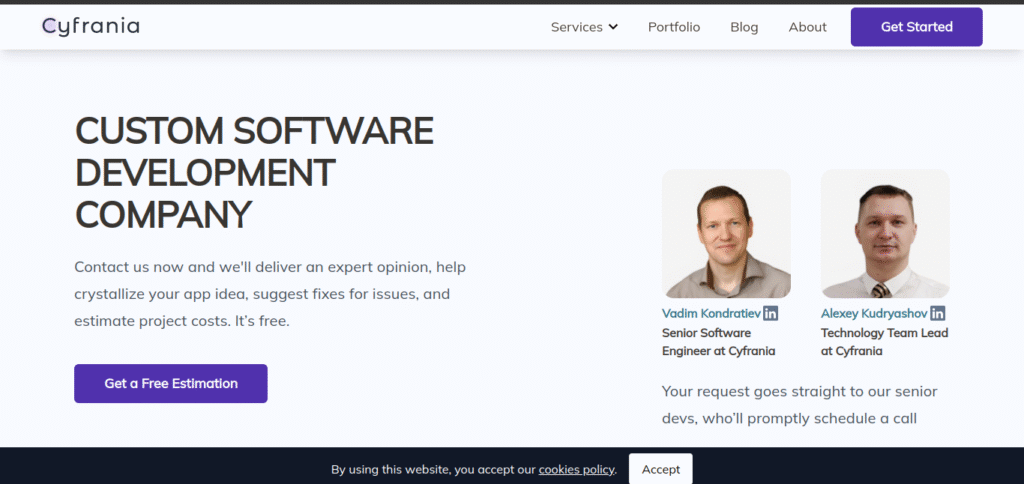Image resolution: width=1024 pixels, height=484 pixels.
Task: Click the Get a Free Estimation button
Action: coord(171,383)
